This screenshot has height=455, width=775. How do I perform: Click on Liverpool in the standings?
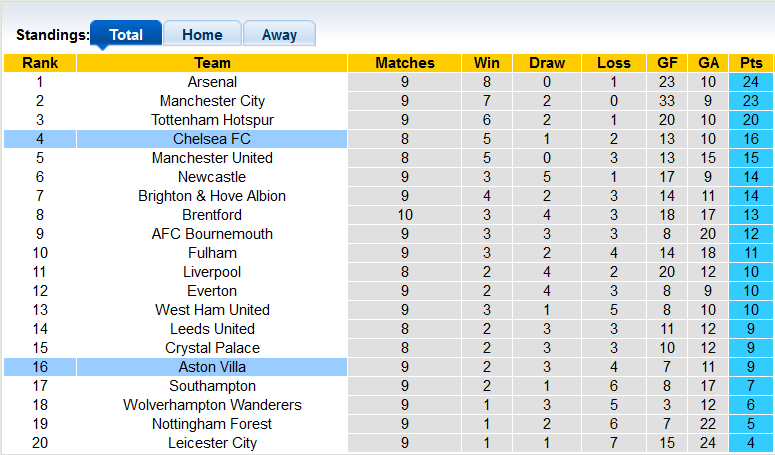click(212, 272)
